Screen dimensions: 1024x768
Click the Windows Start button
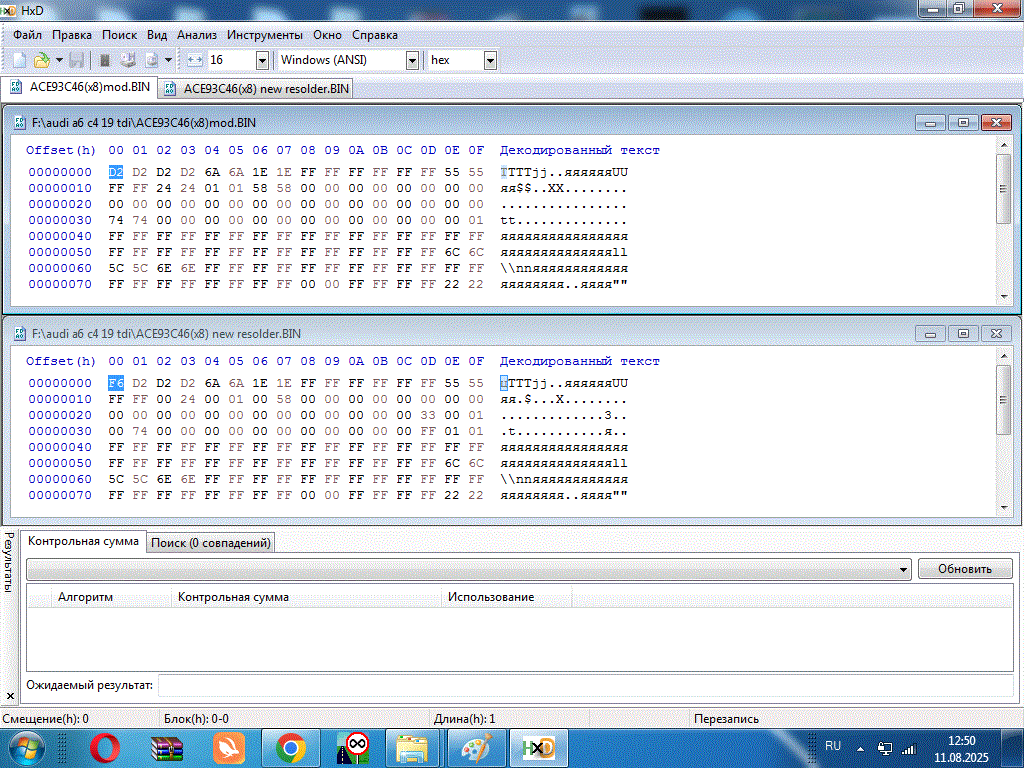pyautogui.click(x=26, y=748)
